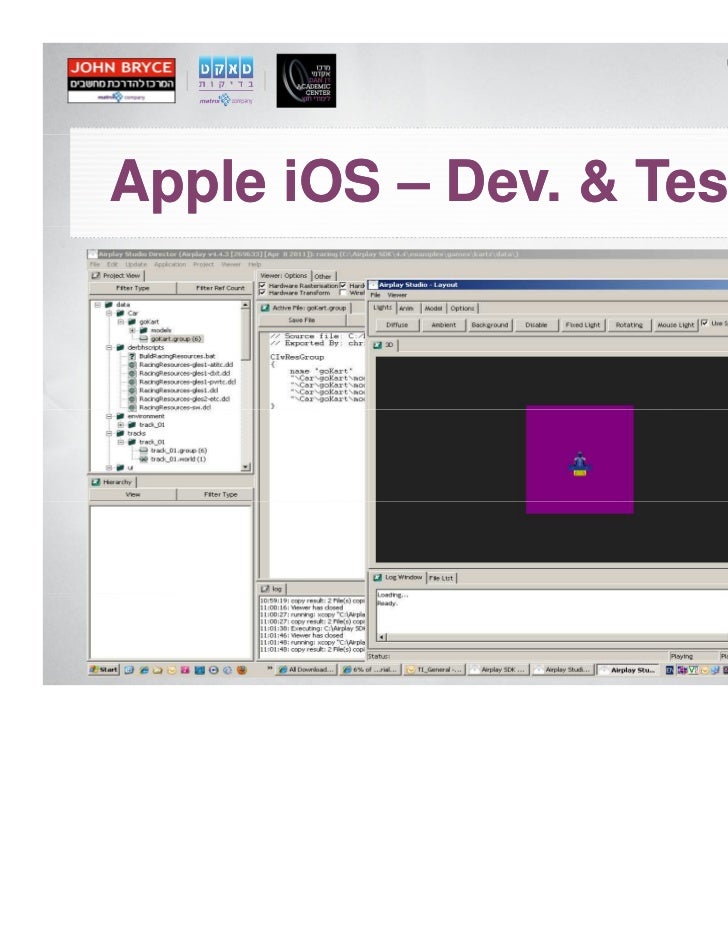Click the RacingResources-gles1-atitc.dcl file icon
Screen dimensions: 728x943
(x=132, y=364)
